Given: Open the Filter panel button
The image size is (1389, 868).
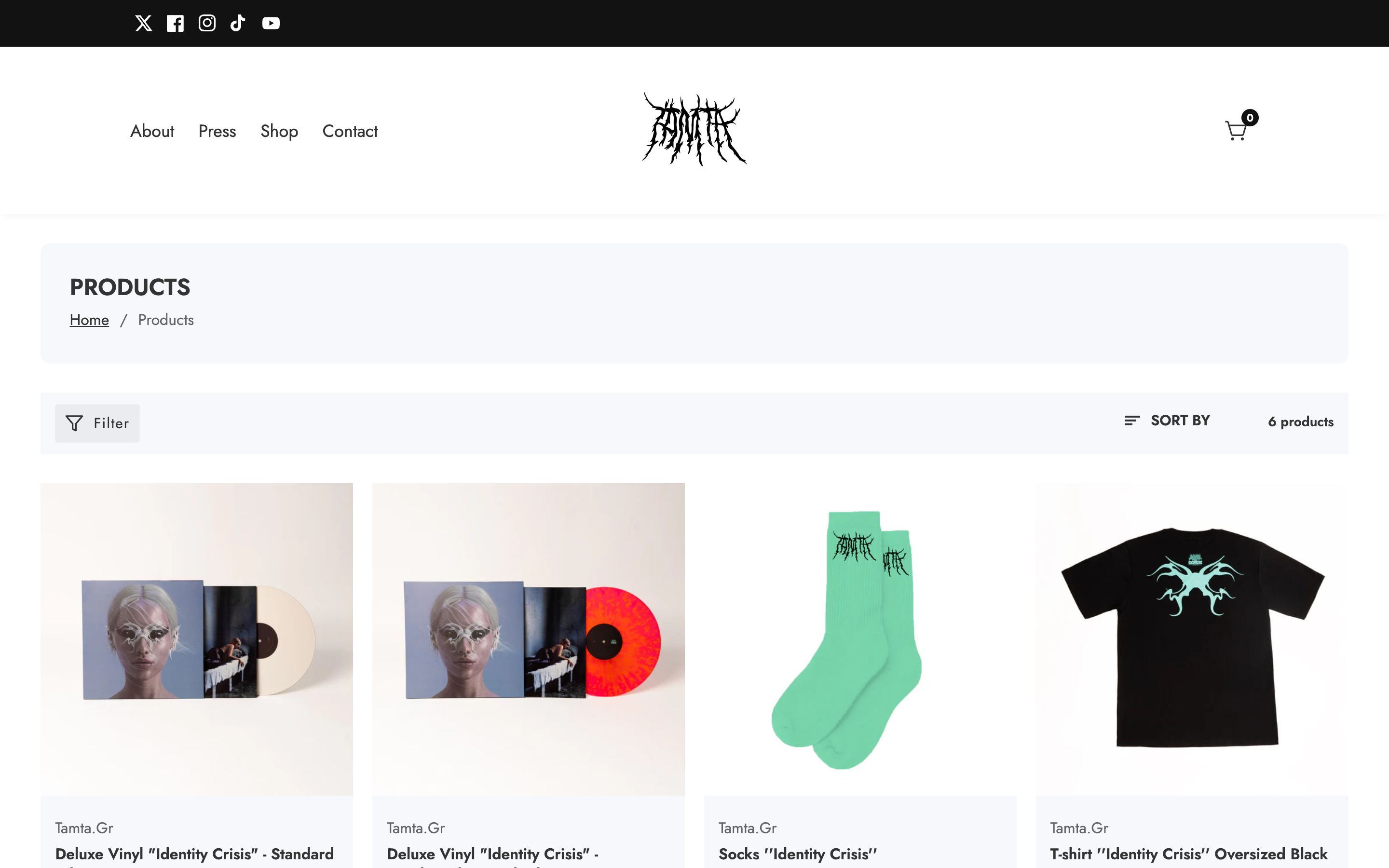Looking at the screenshot, I should [97, 423].
